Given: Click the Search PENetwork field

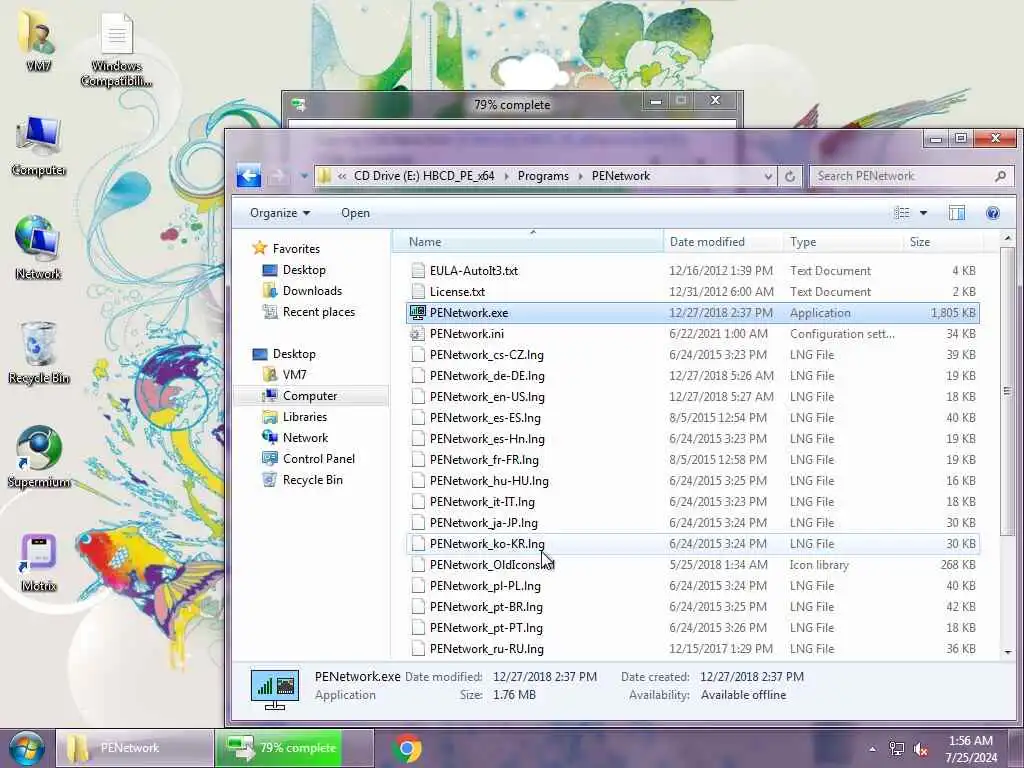Looking at the screenshot, I should coord(911,176).
